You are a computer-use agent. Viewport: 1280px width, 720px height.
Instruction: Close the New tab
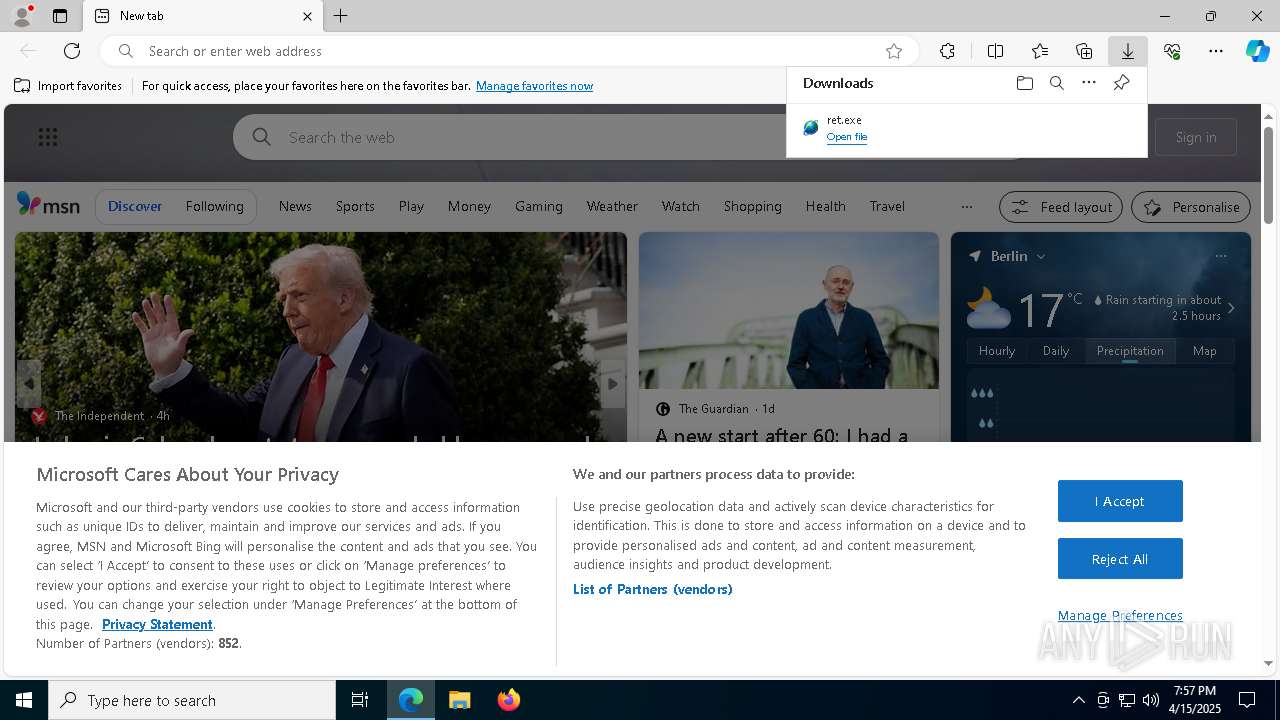(307, 16)
